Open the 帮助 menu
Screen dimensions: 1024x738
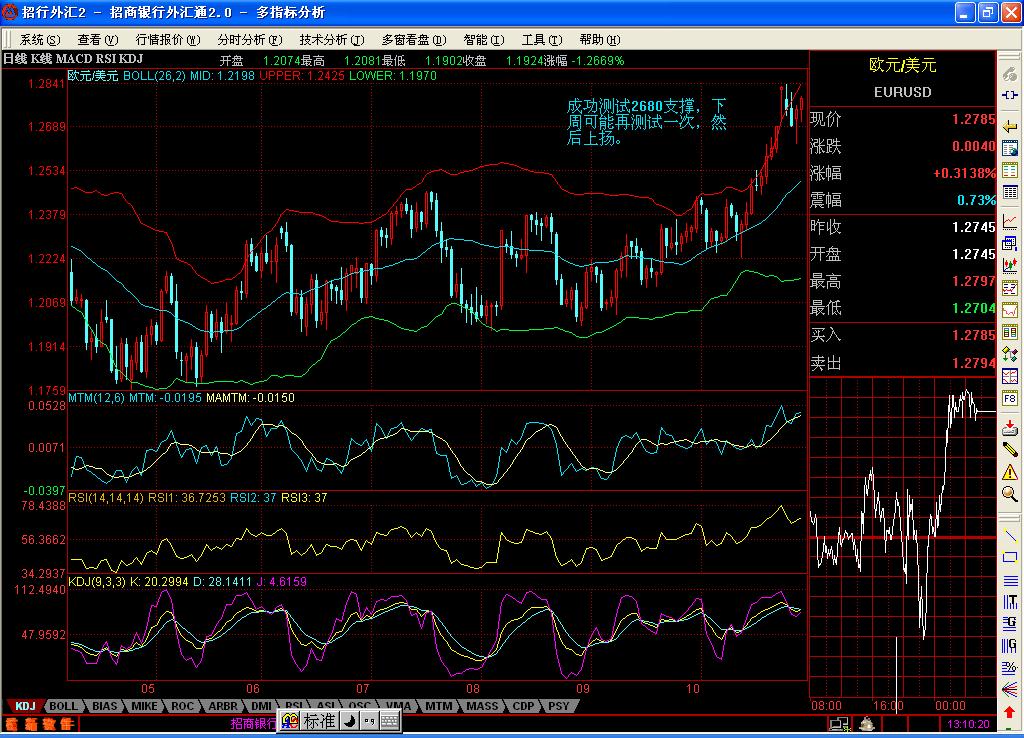(x=600, y=40)
